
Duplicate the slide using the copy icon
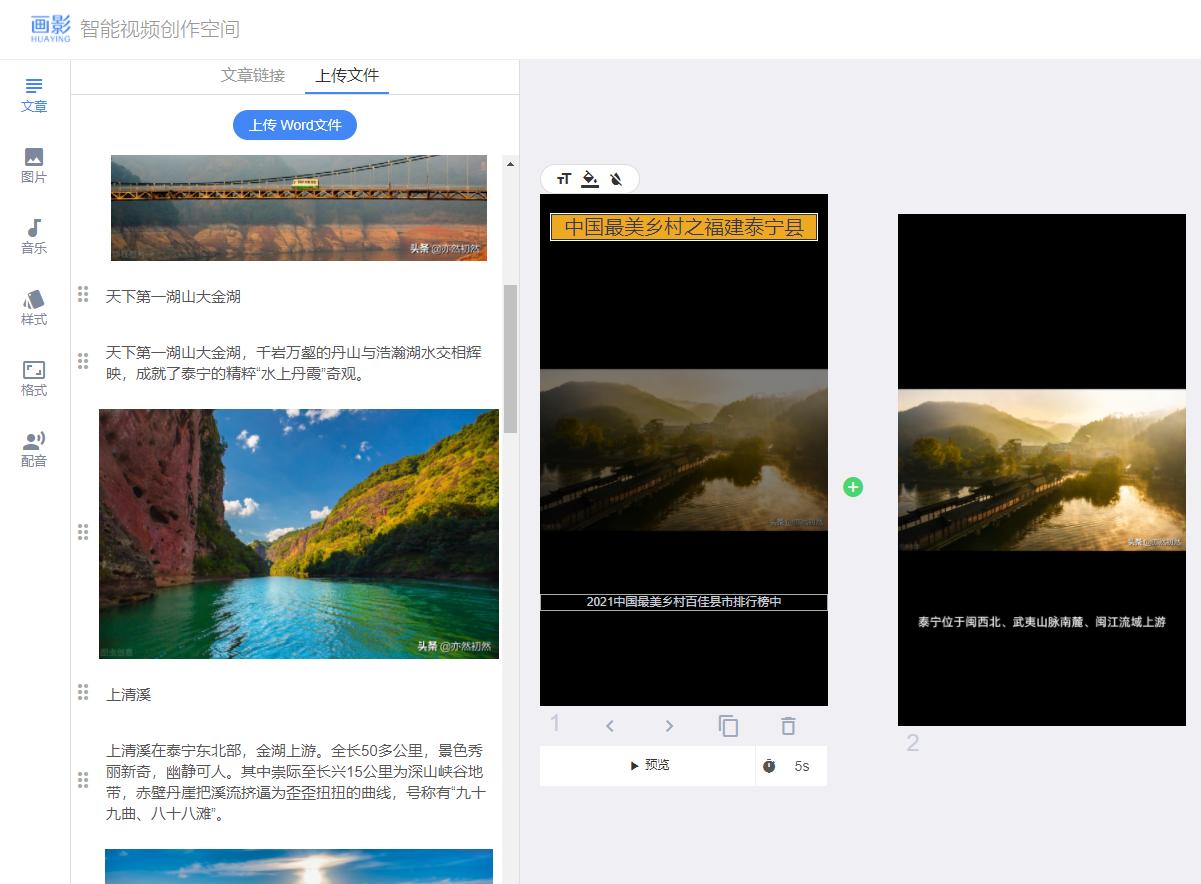pyautogui.click(x=728, y=726)
